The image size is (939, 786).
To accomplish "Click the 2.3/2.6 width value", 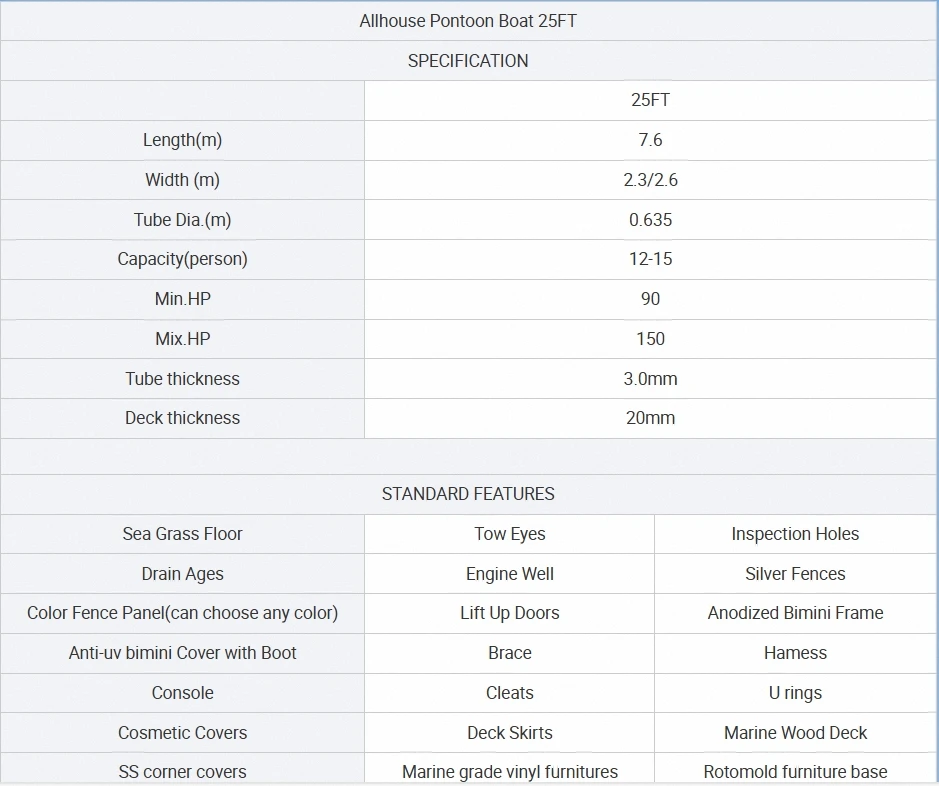I will coord(650,180).
